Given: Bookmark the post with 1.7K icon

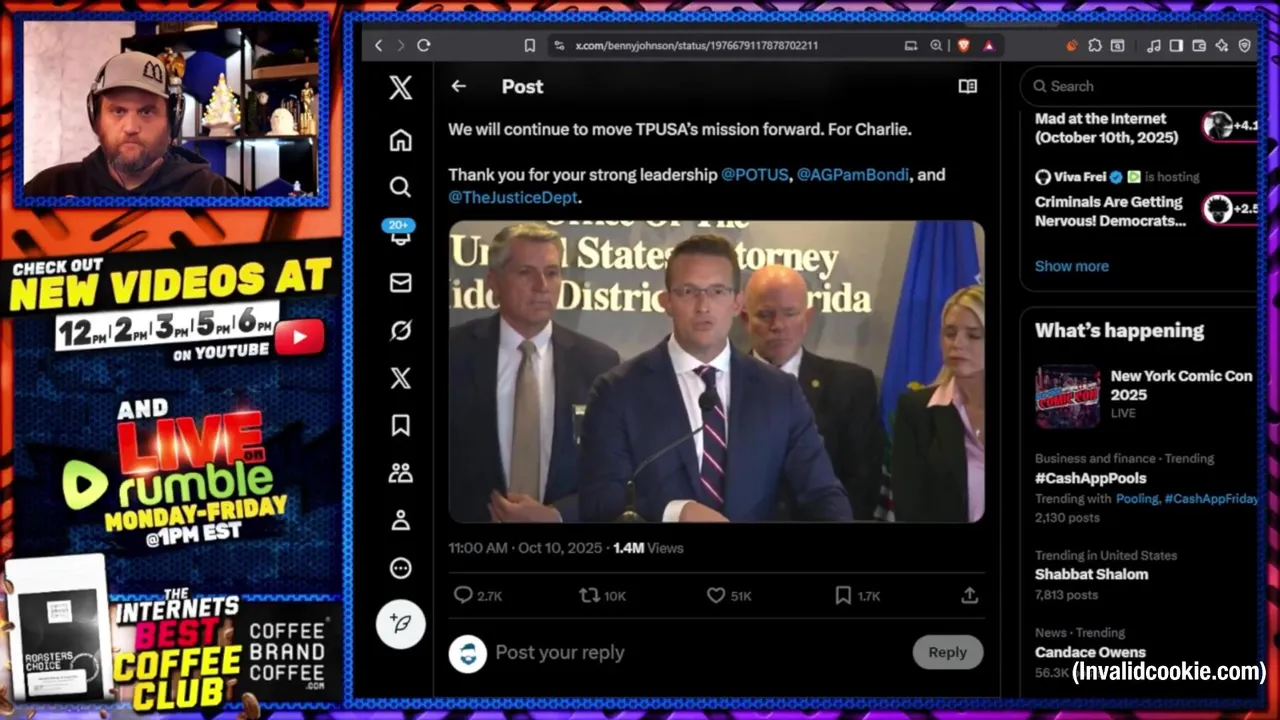Looking at the screenshot, I should 857,595.
